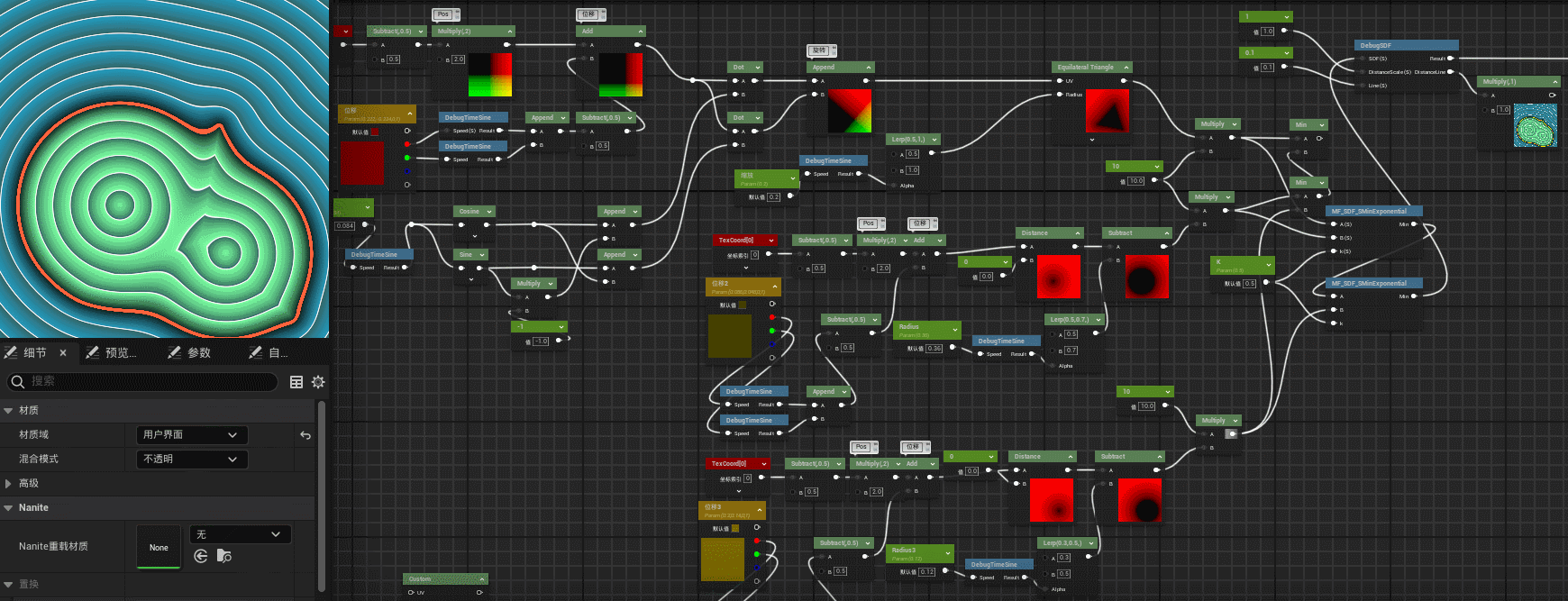Screen dimensions: 1568x601
Task: Edit the Radius parameter default value 0.36
Action: [934, 348]
